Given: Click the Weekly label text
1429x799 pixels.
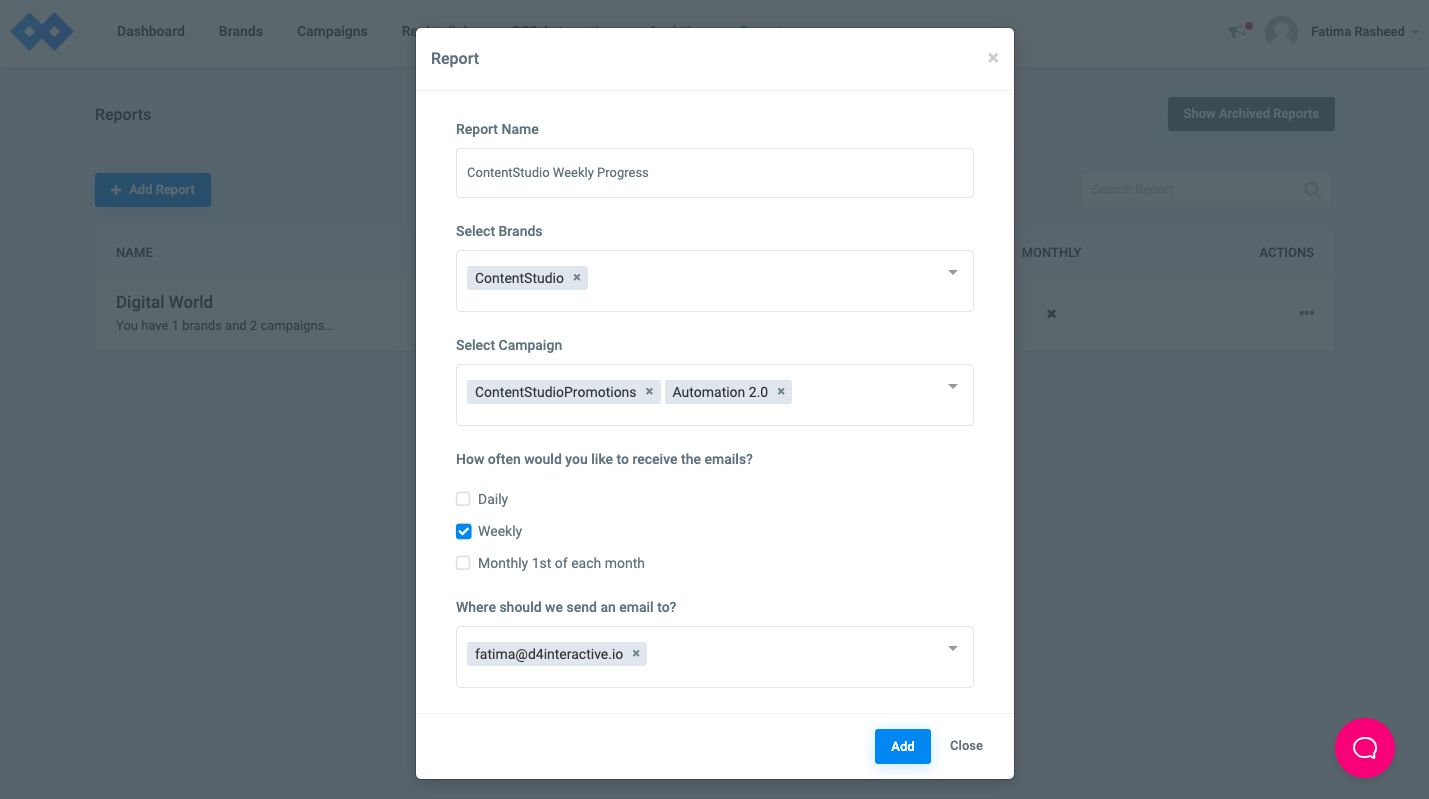Looking at the screenshot, I should click(x=500, y=531).
